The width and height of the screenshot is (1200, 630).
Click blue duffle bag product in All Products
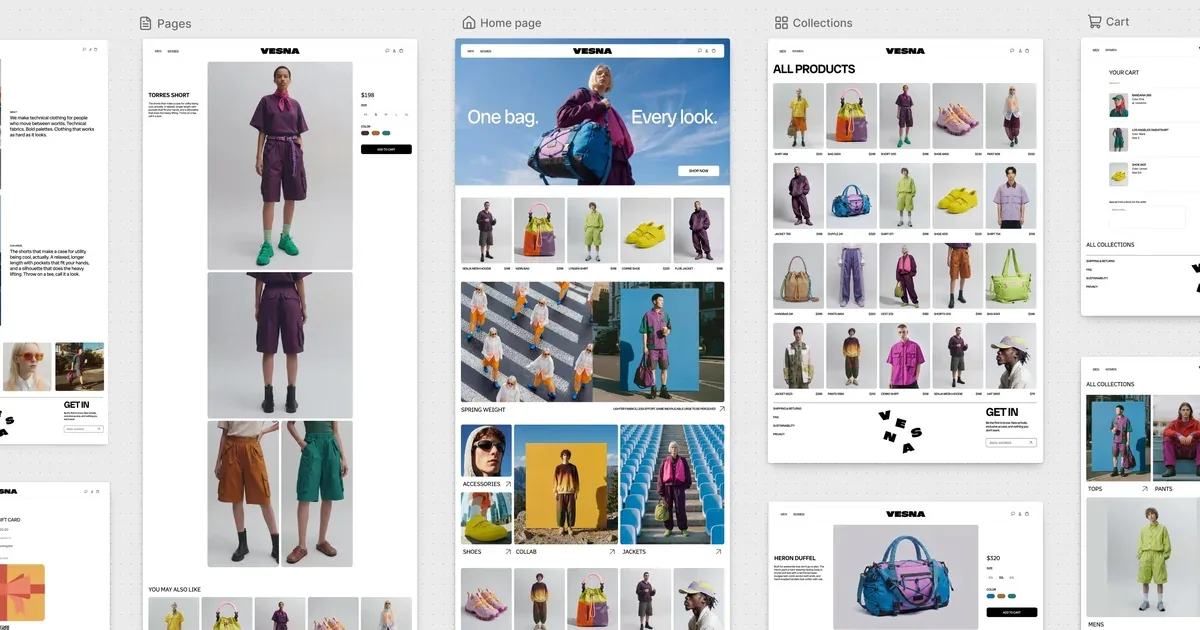click(x=851, y=196)
